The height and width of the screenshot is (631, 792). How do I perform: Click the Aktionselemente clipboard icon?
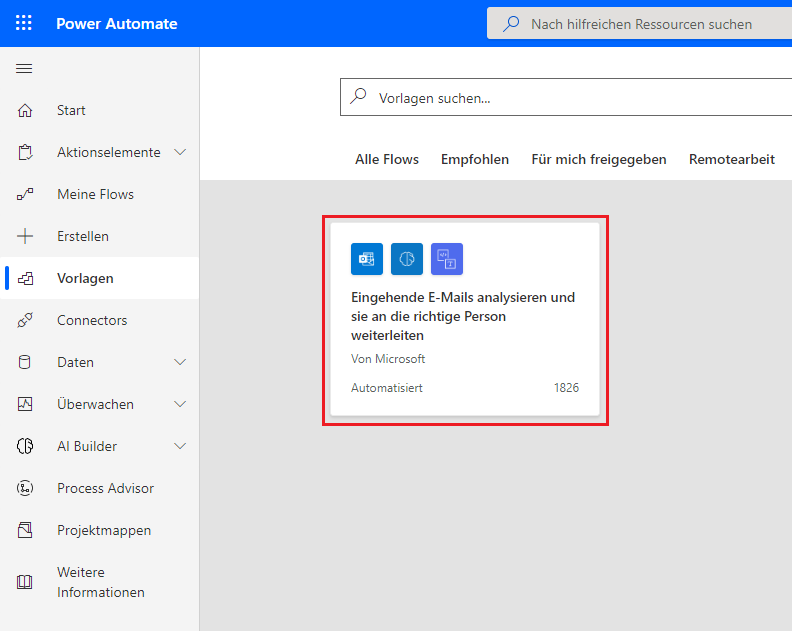click(x=25, y=152)
